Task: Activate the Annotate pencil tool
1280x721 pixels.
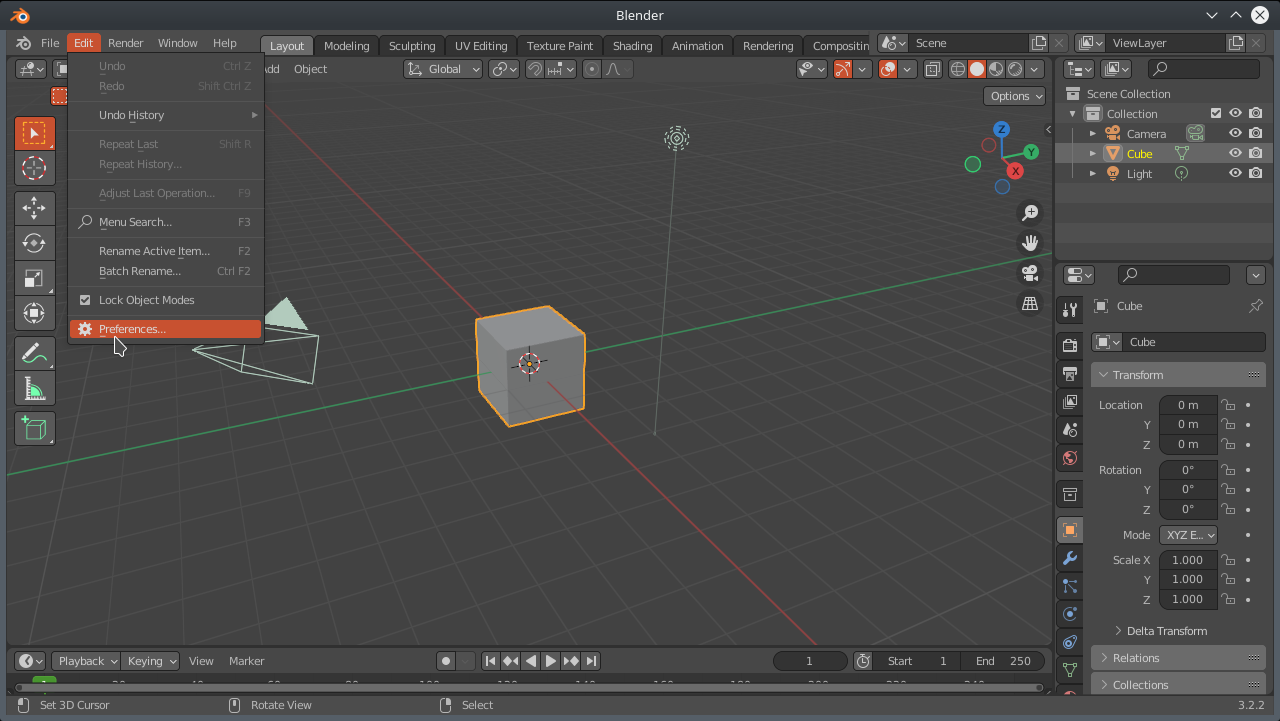Action: click(34, 353)
